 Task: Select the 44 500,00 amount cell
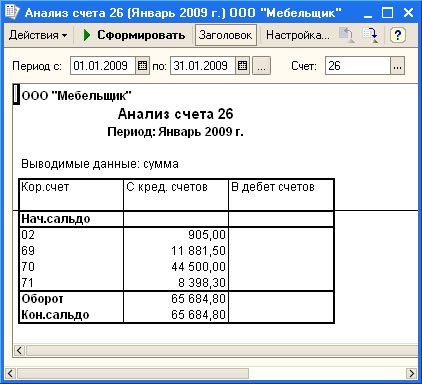176,267
